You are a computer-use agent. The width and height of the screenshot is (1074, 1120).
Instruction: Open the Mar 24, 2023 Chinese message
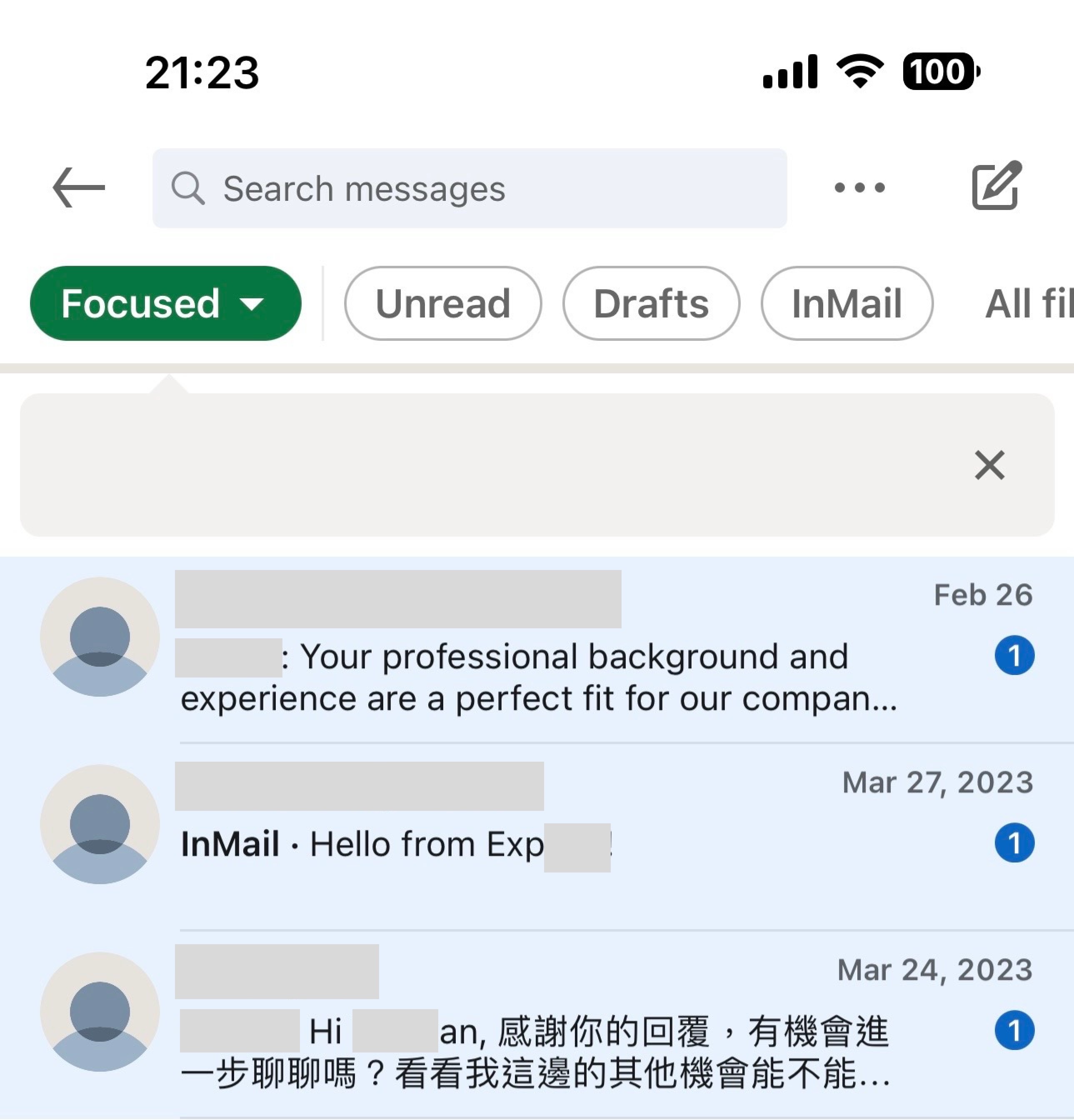tap(537, 1025)
